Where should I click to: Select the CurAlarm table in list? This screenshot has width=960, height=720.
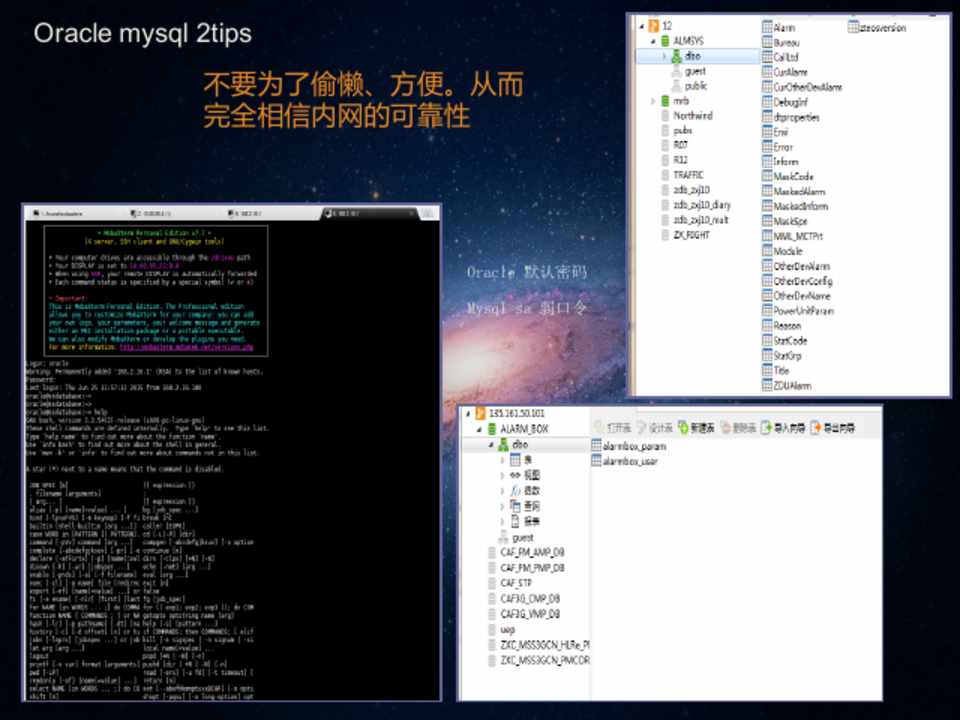click(790, 72)
